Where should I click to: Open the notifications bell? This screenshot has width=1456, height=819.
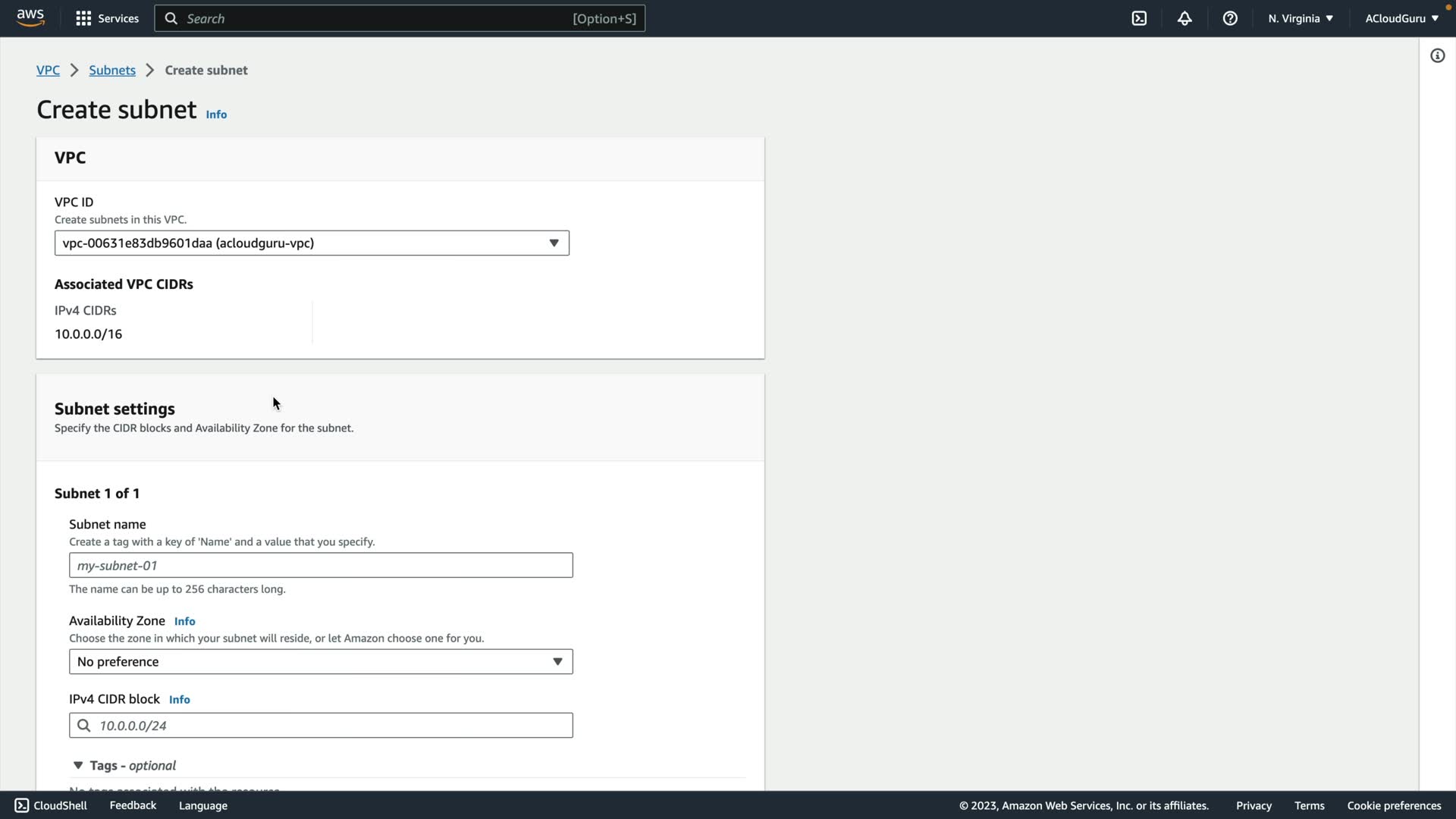point(1185,18)
